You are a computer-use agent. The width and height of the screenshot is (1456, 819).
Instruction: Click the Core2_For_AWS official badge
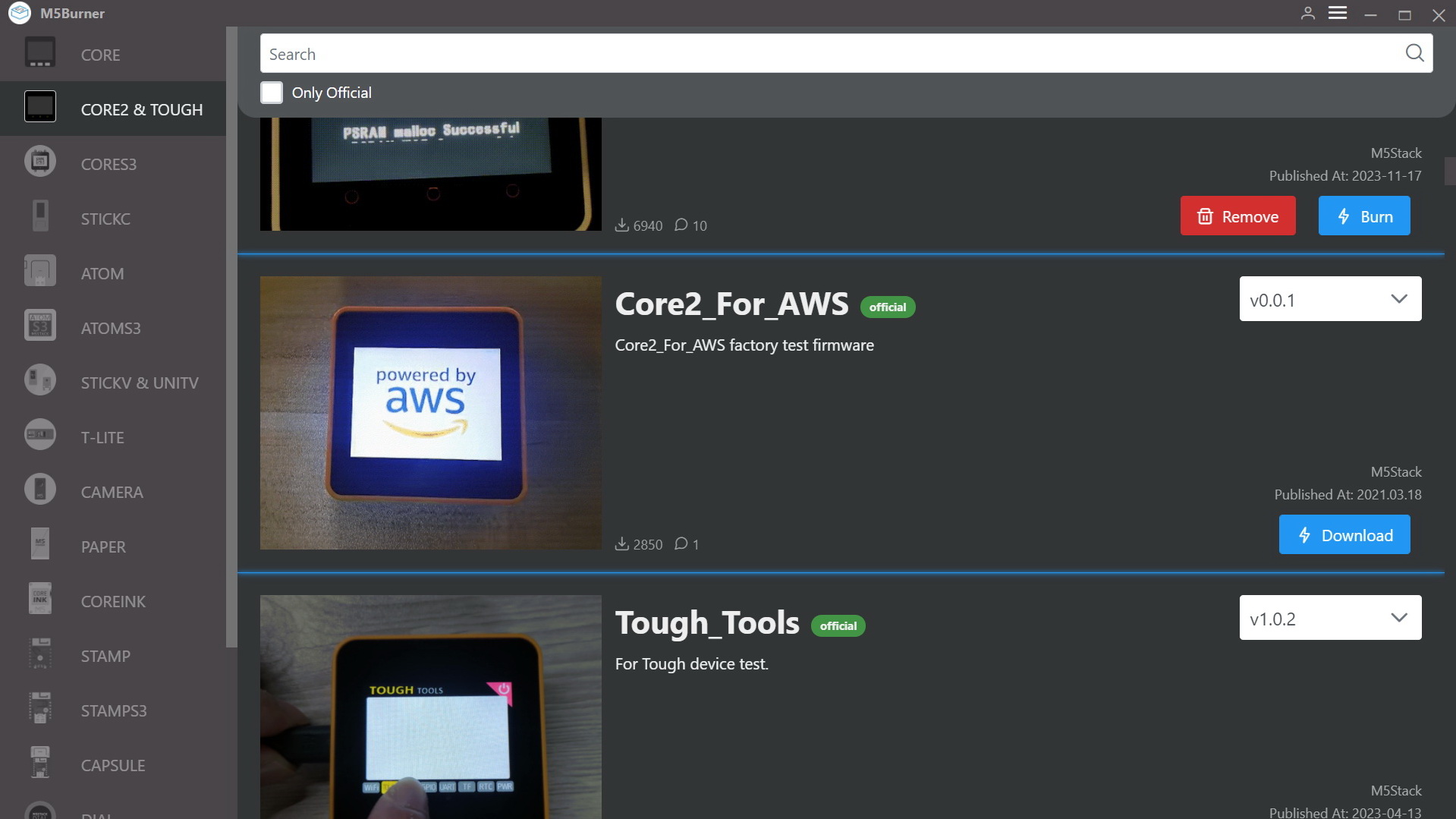click(887, 307)
